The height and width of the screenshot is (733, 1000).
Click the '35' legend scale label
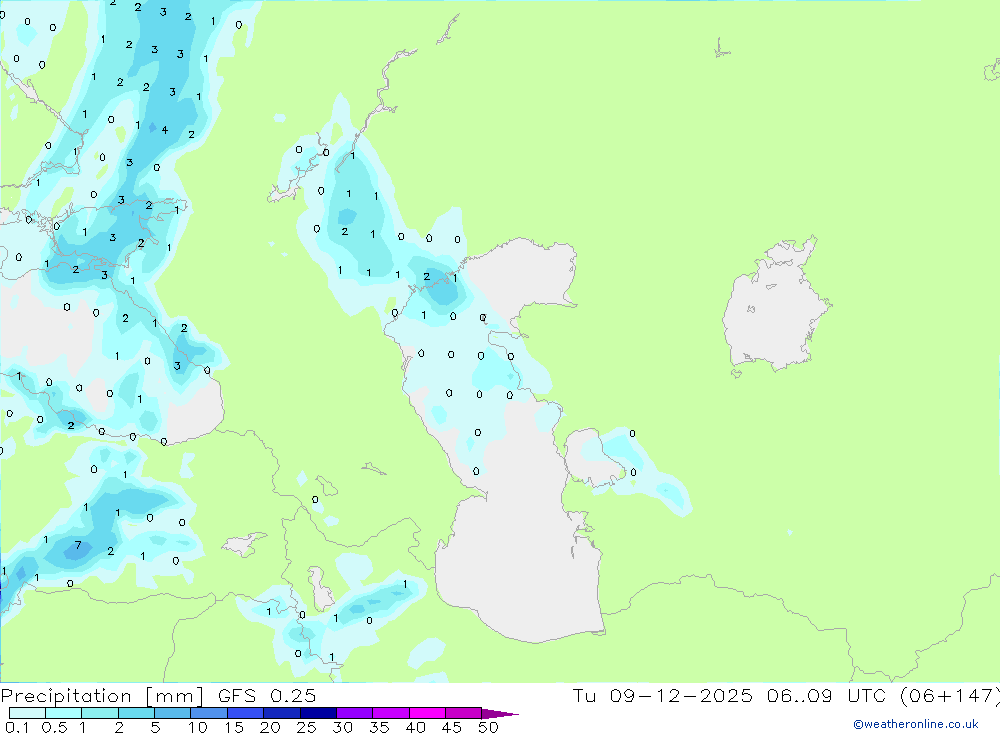coord(379,727)
